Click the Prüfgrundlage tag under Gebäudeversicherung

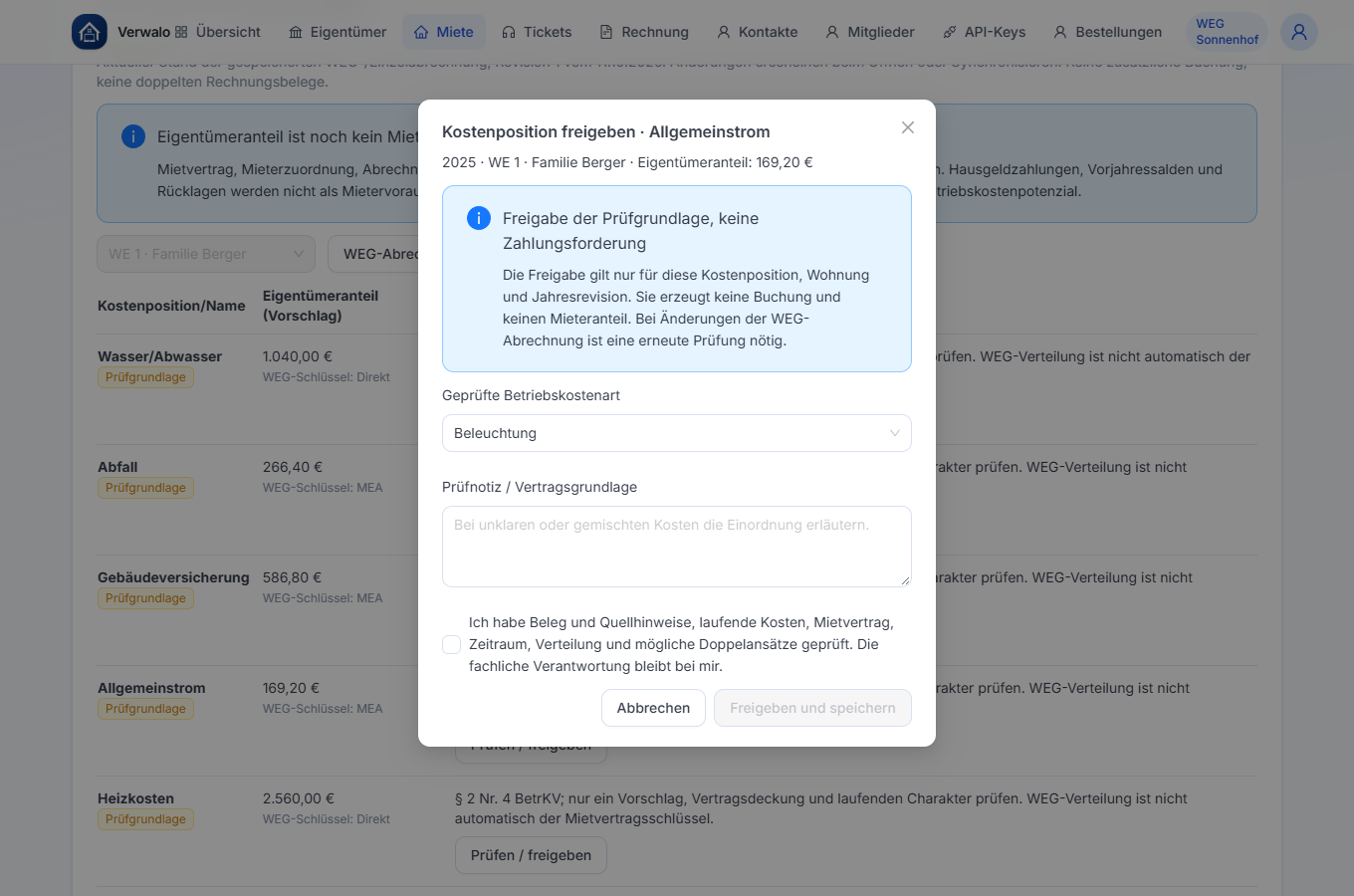[x=145, y=598]
